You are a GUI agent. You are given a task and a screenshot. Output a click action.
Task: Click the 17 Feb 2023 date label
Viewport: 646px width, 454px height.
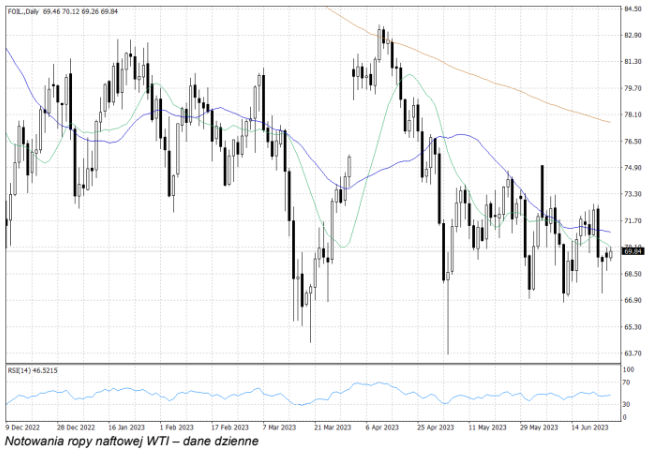230,427
